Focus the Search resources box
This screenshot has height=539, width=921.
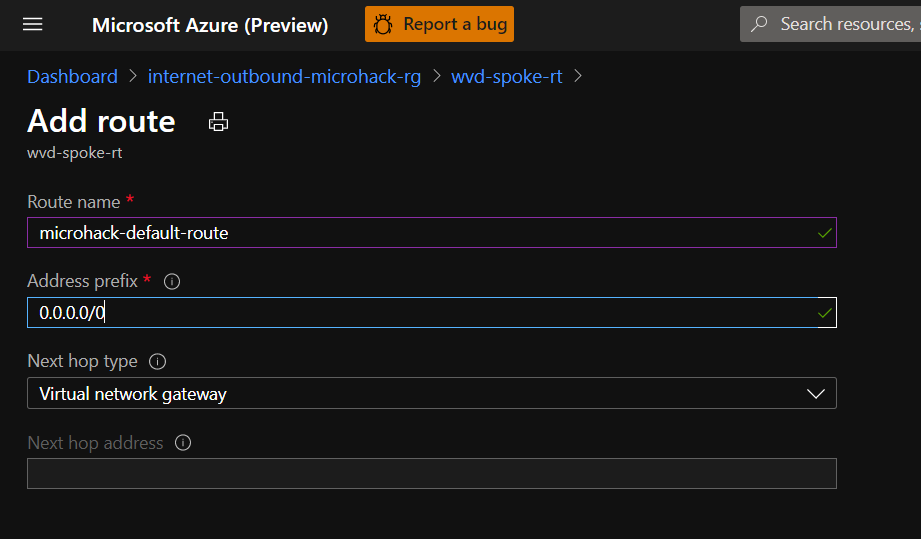coord(845,24)
